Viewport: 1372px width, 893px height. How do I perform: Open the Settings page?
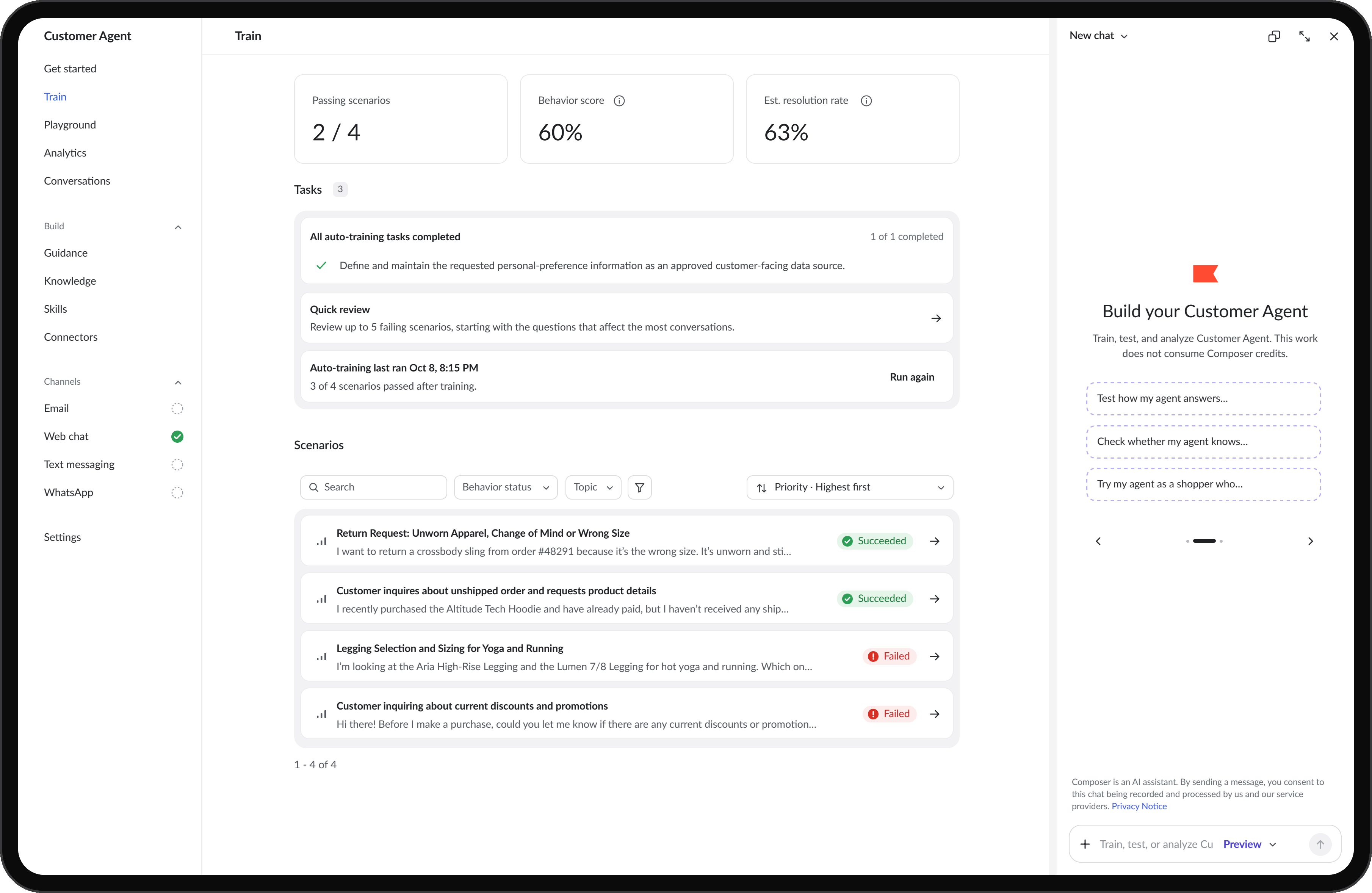pyautogui.click(x=62, y=537)
